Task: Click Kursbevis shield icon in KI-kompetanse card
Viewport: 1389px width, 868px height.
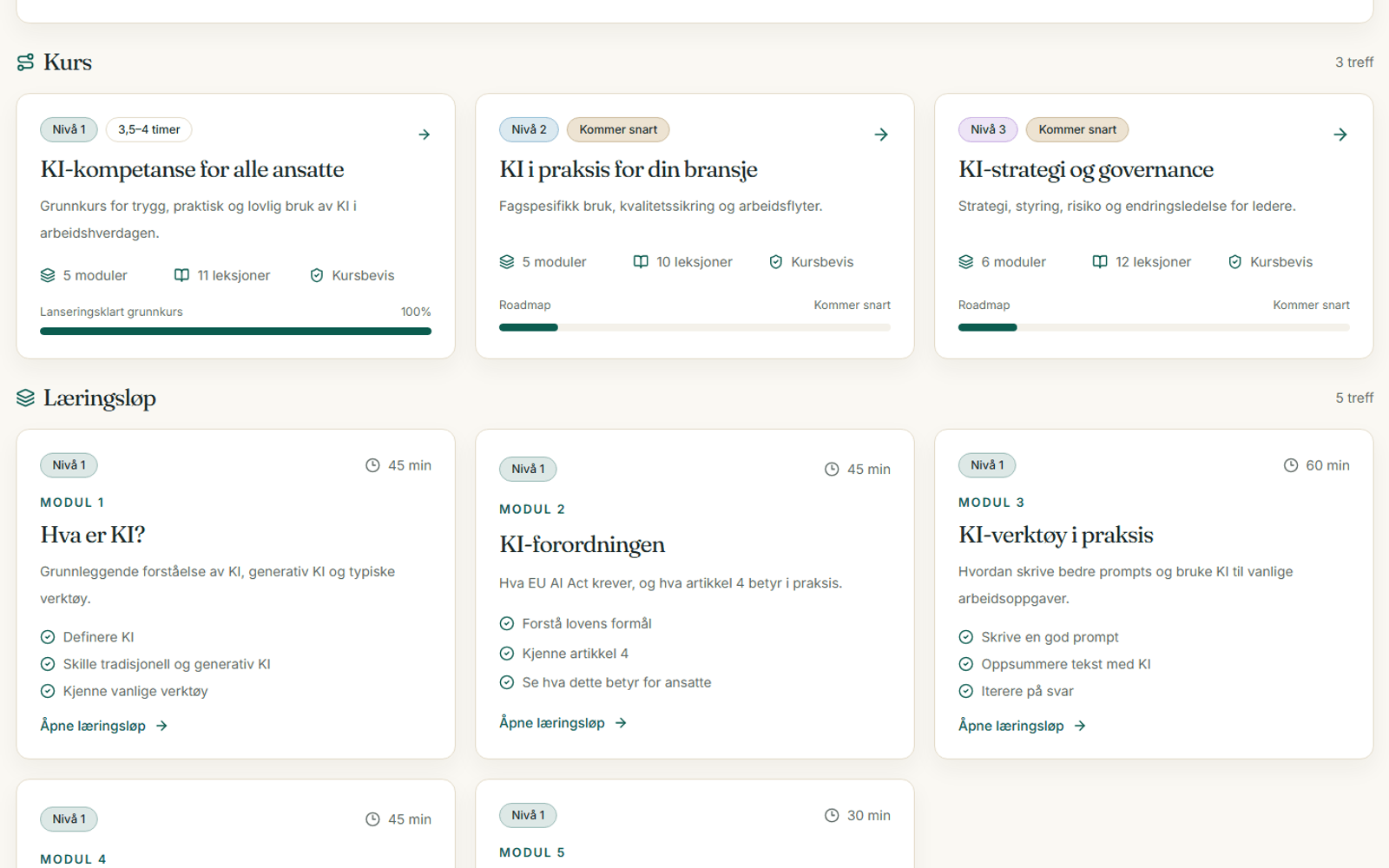Action: pyautogui.click(x=317, y=275)
